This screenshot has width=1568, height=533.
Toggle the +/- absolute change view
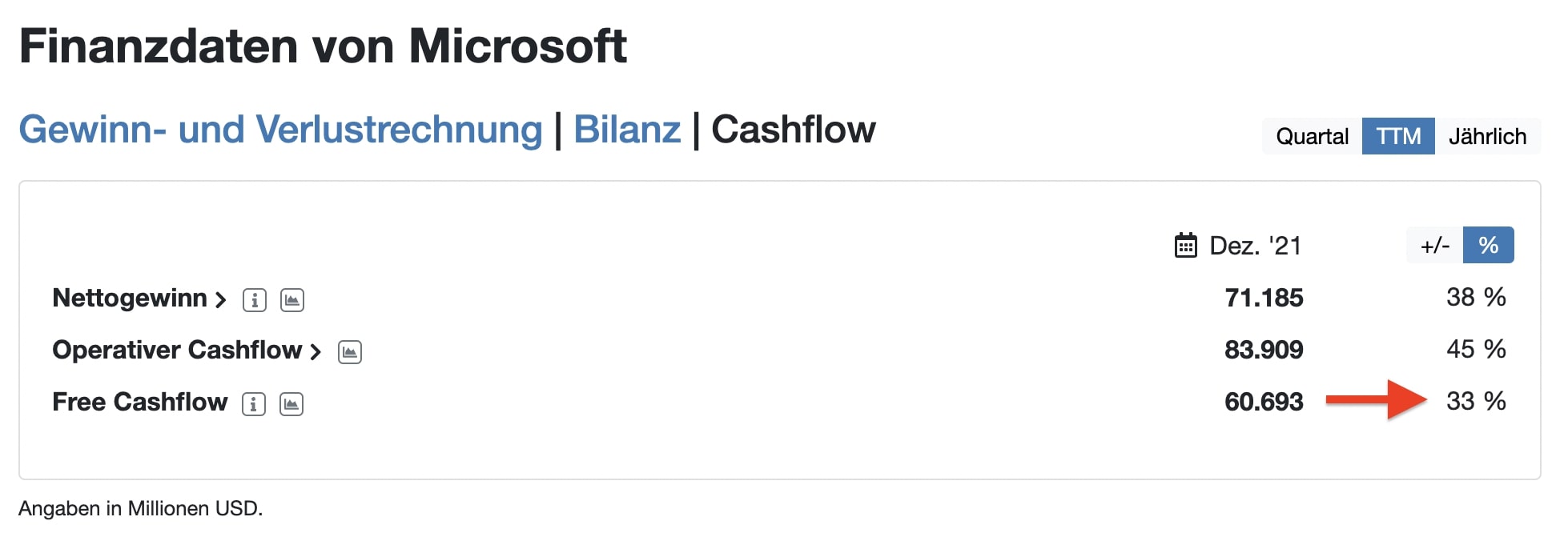[x=1435, y=245]
